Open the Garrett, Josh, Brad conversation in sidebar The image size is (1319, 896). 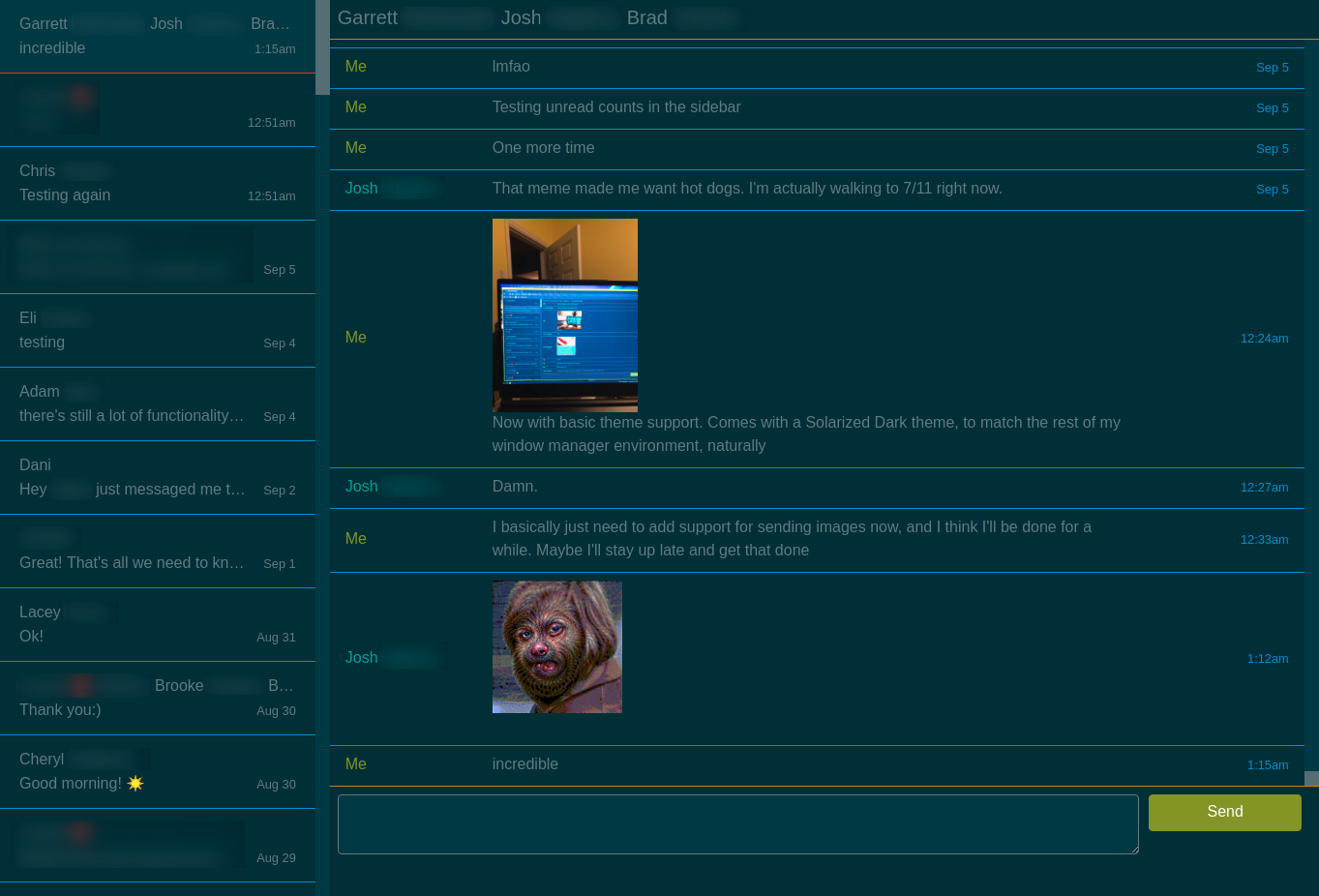point(158,37)
